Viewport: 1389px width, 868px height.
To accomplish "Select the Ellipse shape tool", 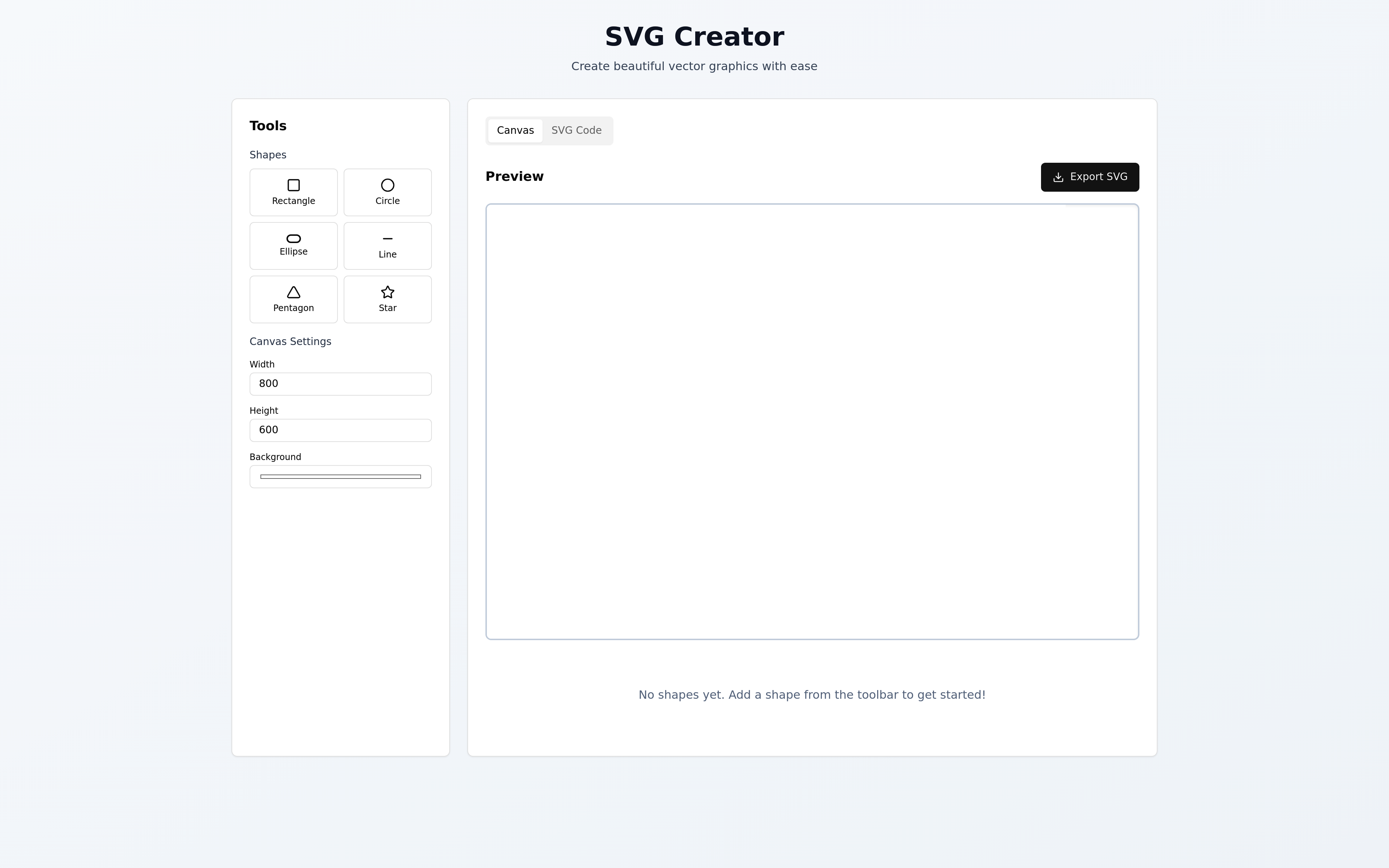I will click(293, 246).
